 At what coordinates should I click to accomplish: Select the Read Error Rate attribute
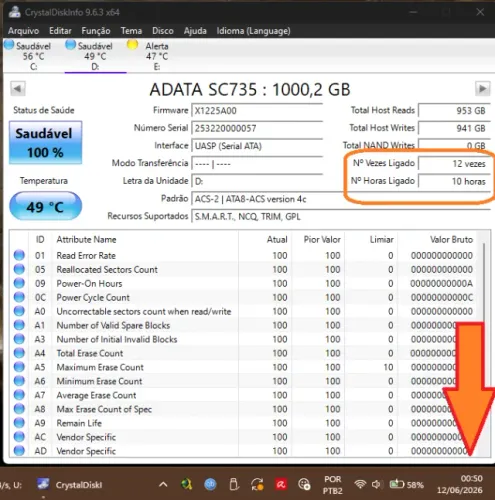click(x=86, y=255)
